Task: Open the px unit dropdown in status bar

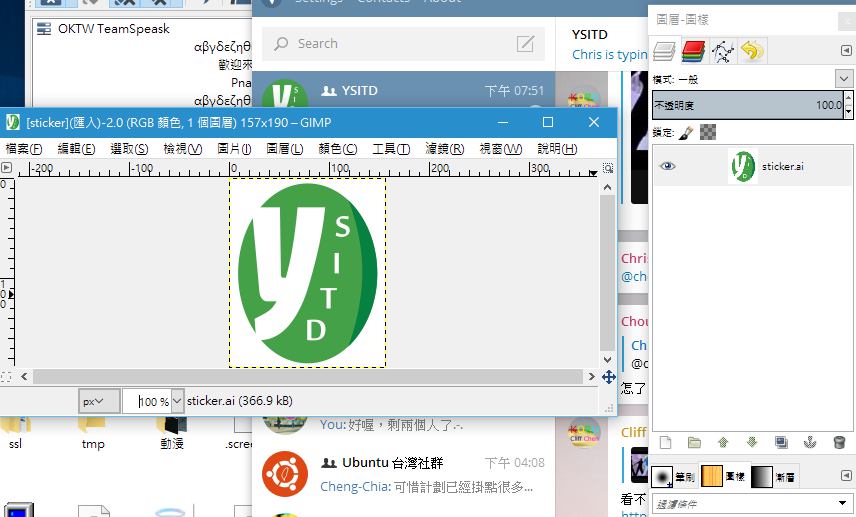Action: (x=99, y=401)
